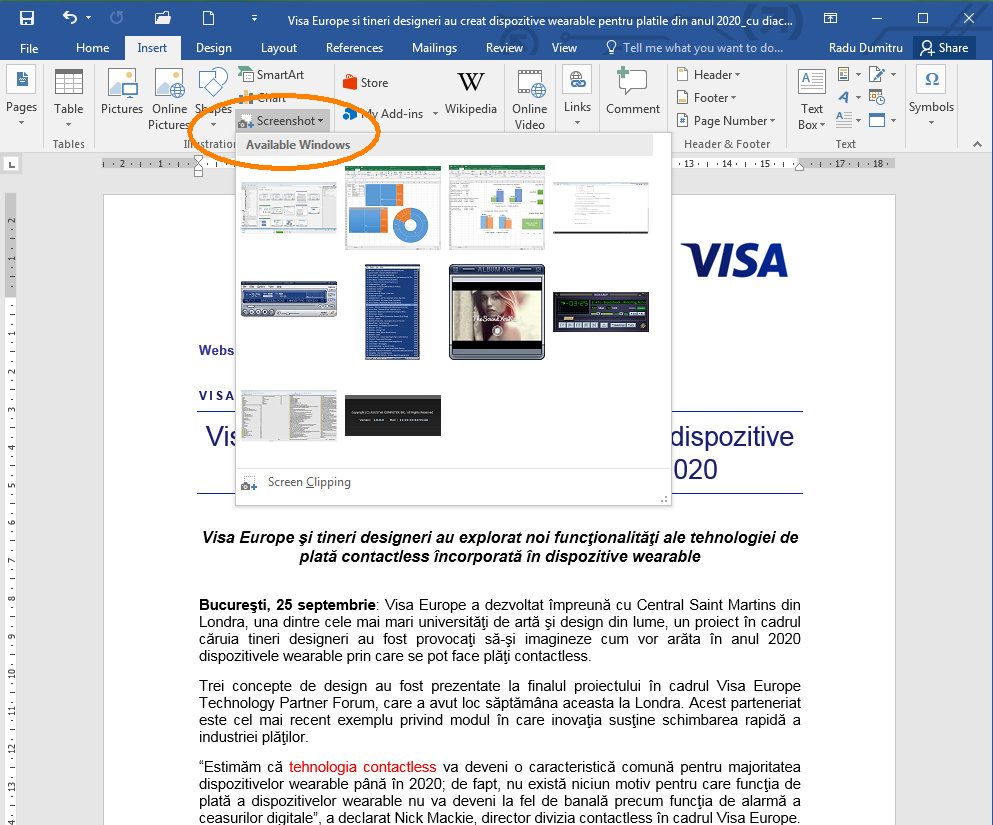Switch to the Design tab
The height and width of the screenshot is (825, 993).
213,47
